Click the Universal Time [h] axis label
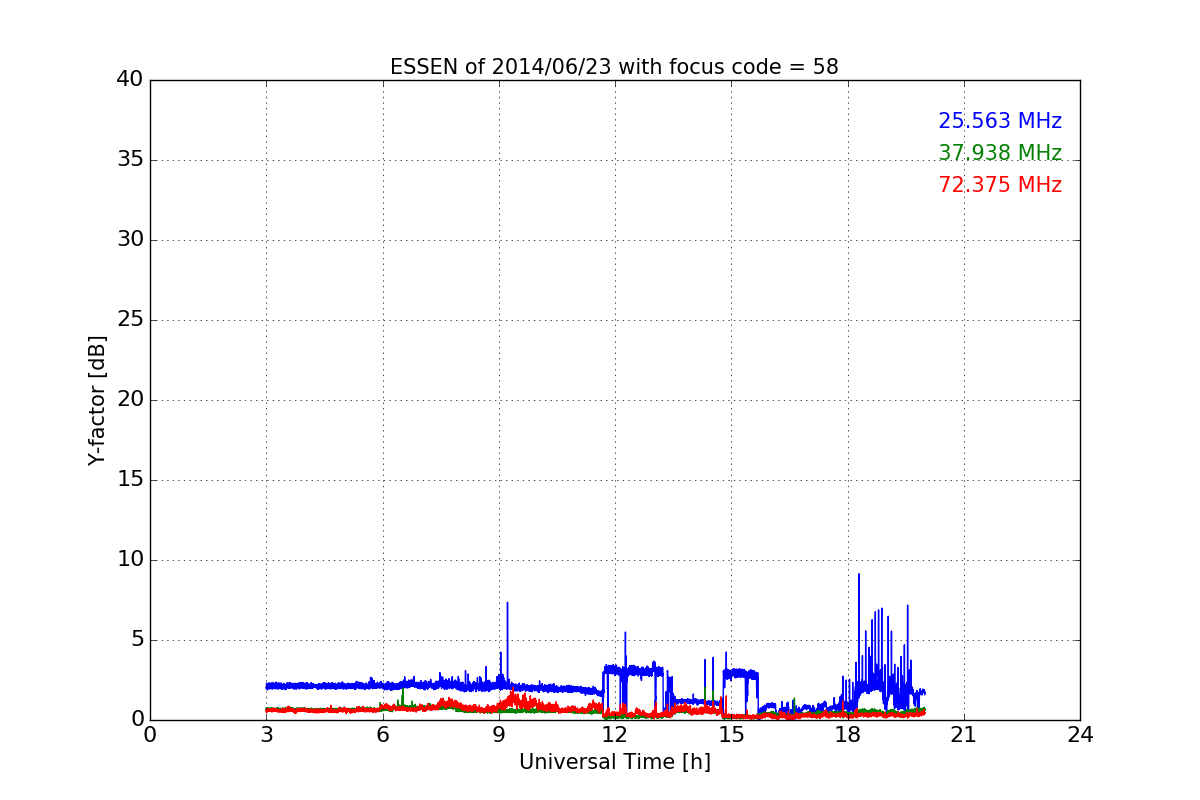 (x=614, y=762)
